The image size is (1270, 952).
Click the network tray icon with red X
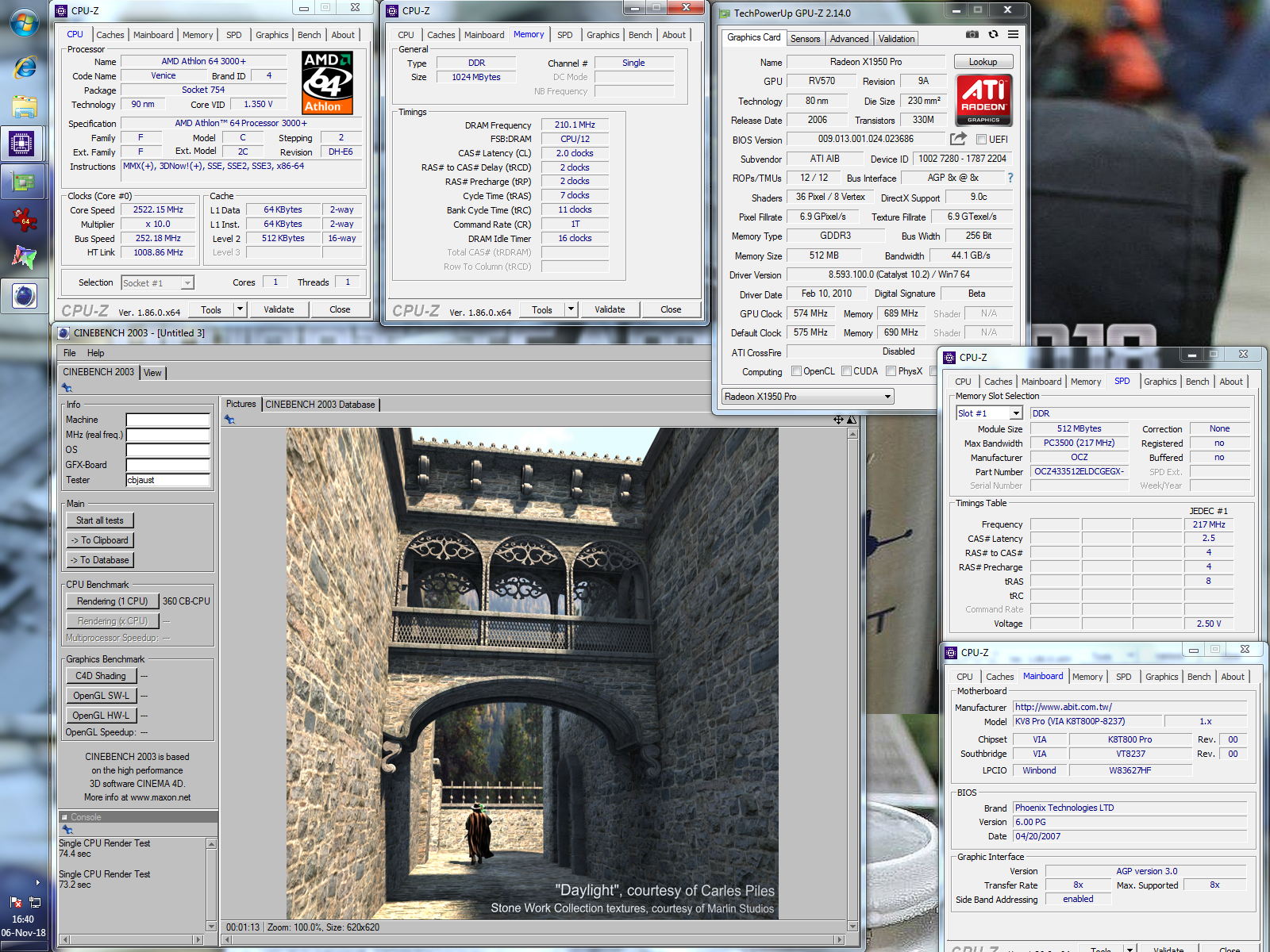[16, 902]
